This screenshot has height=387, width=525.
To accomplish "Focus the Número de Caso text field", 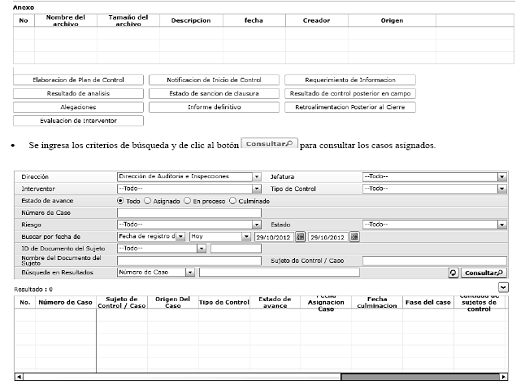I will [189, 213].
